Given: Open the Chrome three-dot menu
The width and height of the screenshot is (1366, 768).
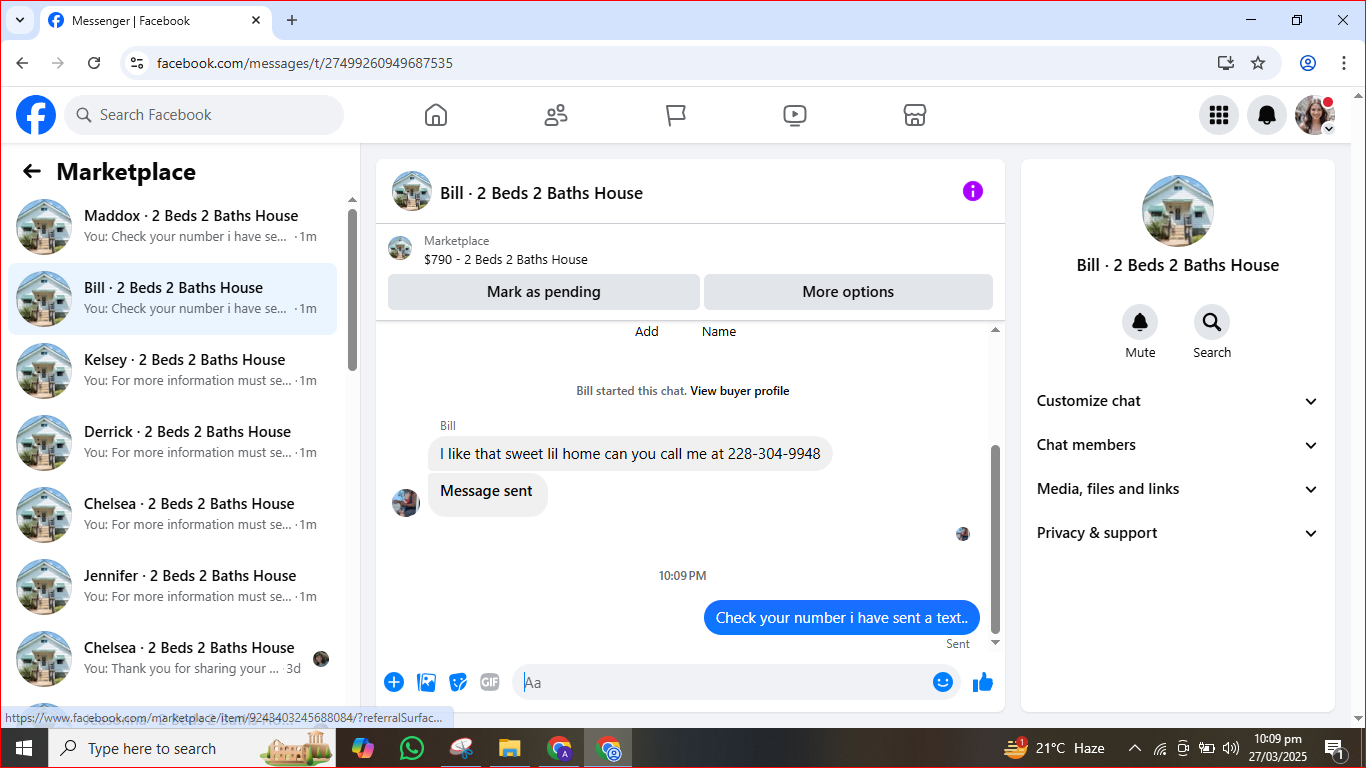Looking at the screenshot, I should 1344,63.
